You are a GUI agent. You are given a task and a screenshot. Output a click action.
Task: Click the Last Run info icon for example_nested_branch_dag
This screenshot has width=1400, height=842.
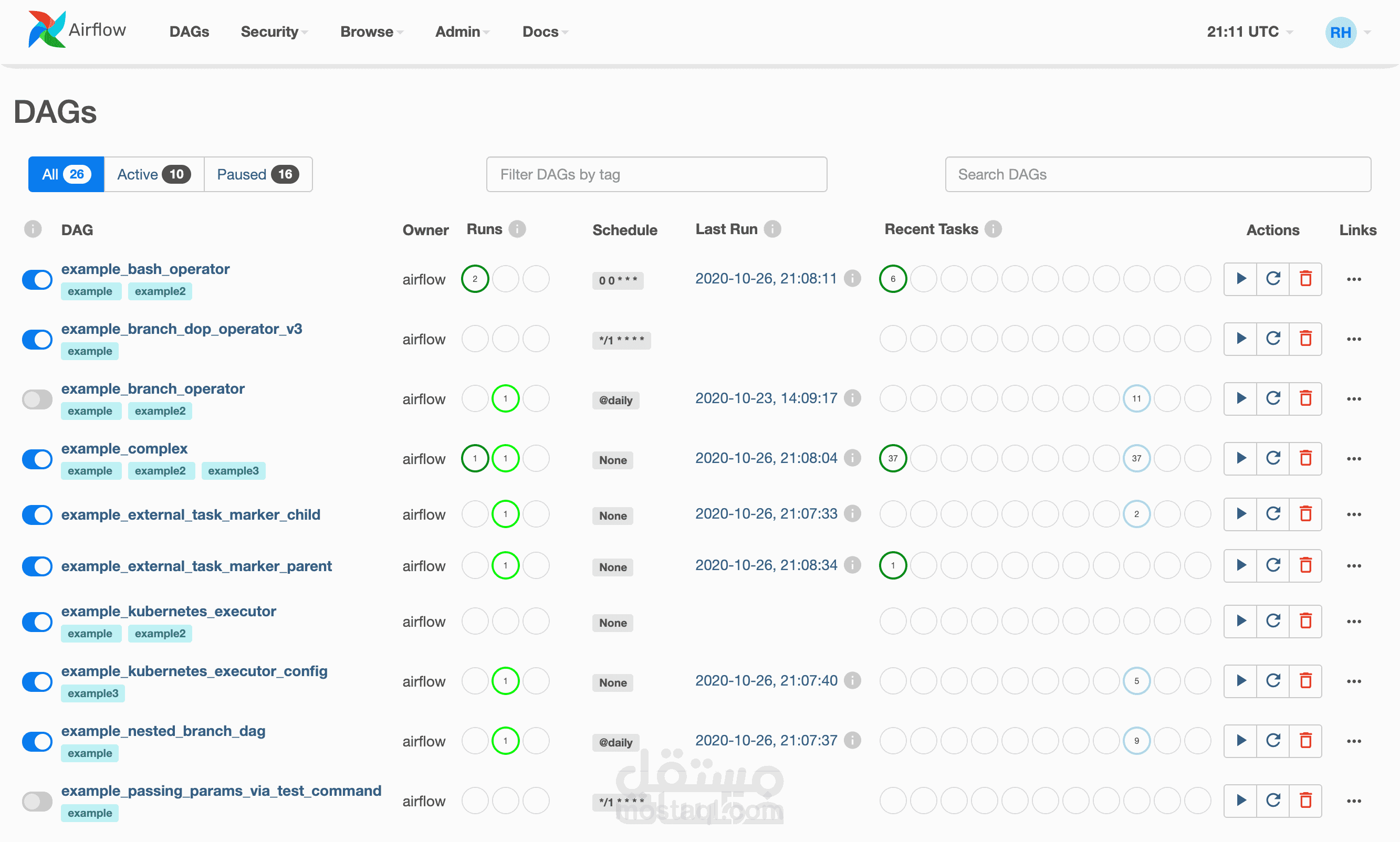coord(852,740)
